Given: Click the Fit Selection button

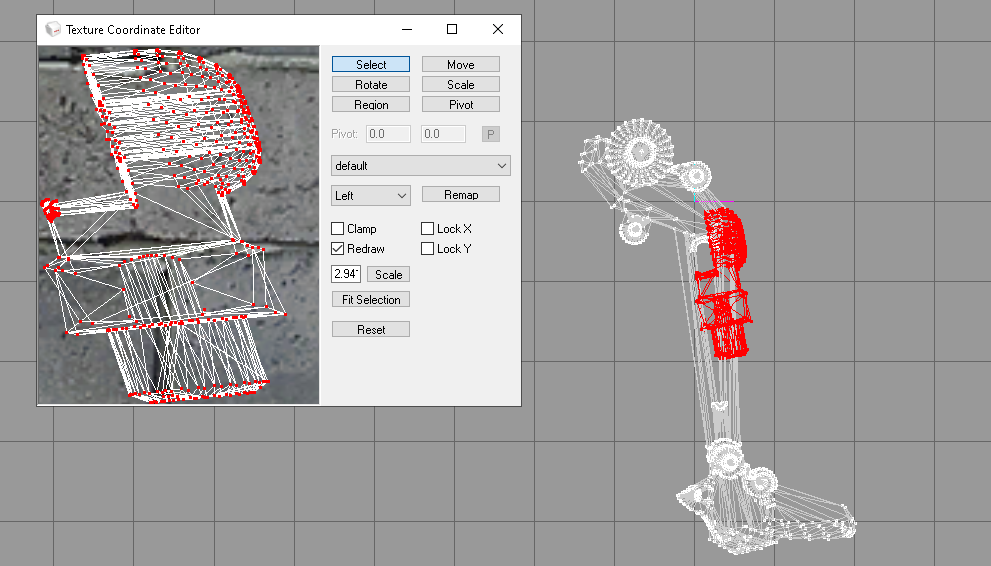Looking at the screenshot, I should point(371,300).
